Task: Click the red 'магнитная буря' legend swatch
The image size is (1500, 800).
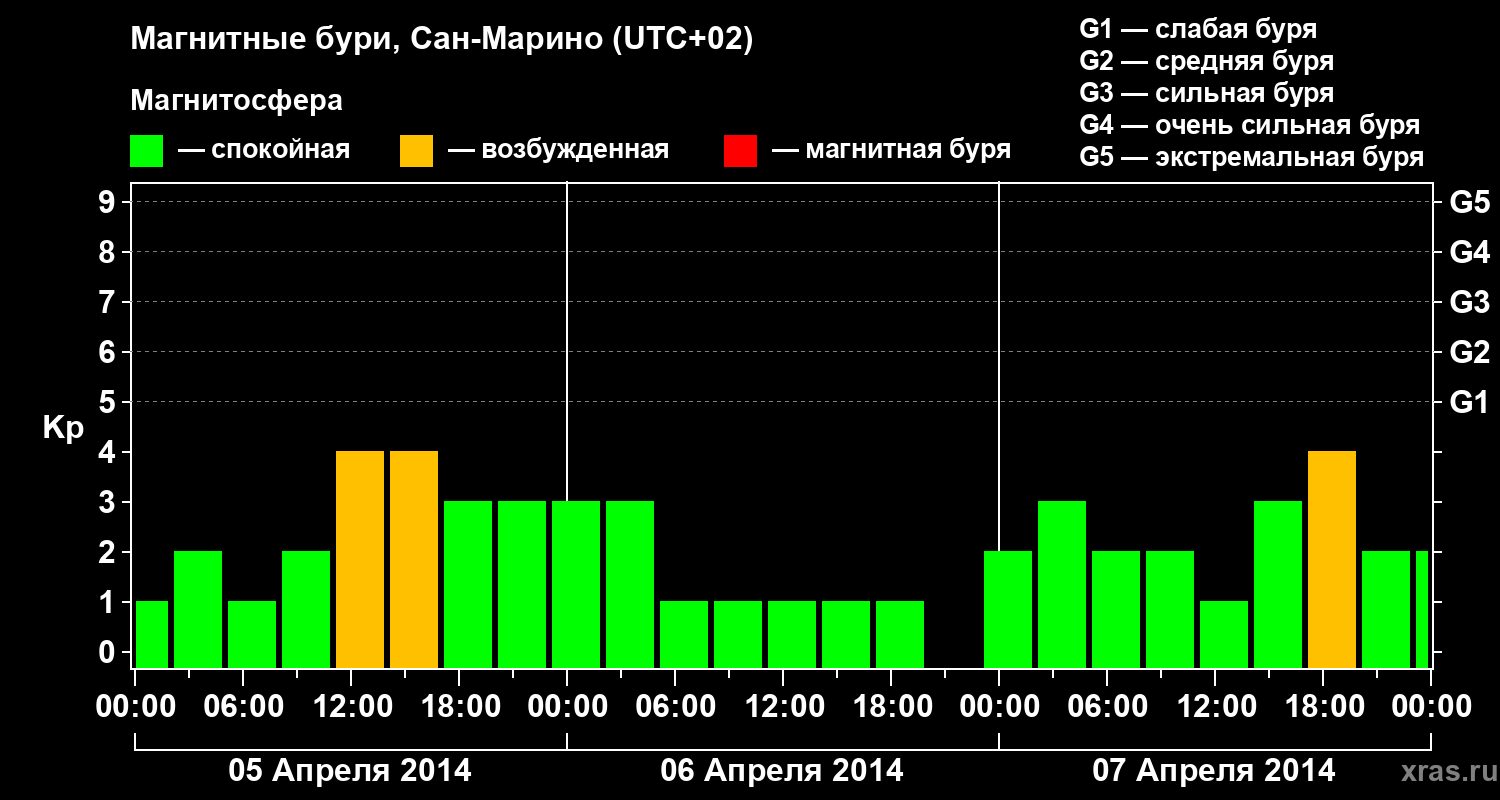Action: coord(741,151)
